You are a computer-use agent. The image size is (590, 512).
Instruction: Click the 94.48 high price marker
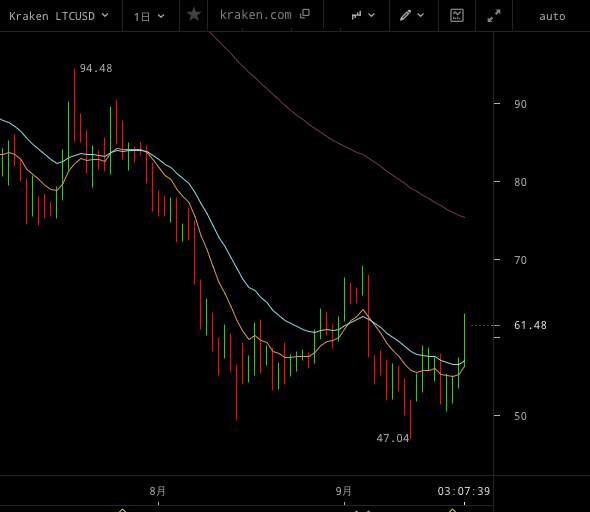pyautogui.click(x=96, y=68)
